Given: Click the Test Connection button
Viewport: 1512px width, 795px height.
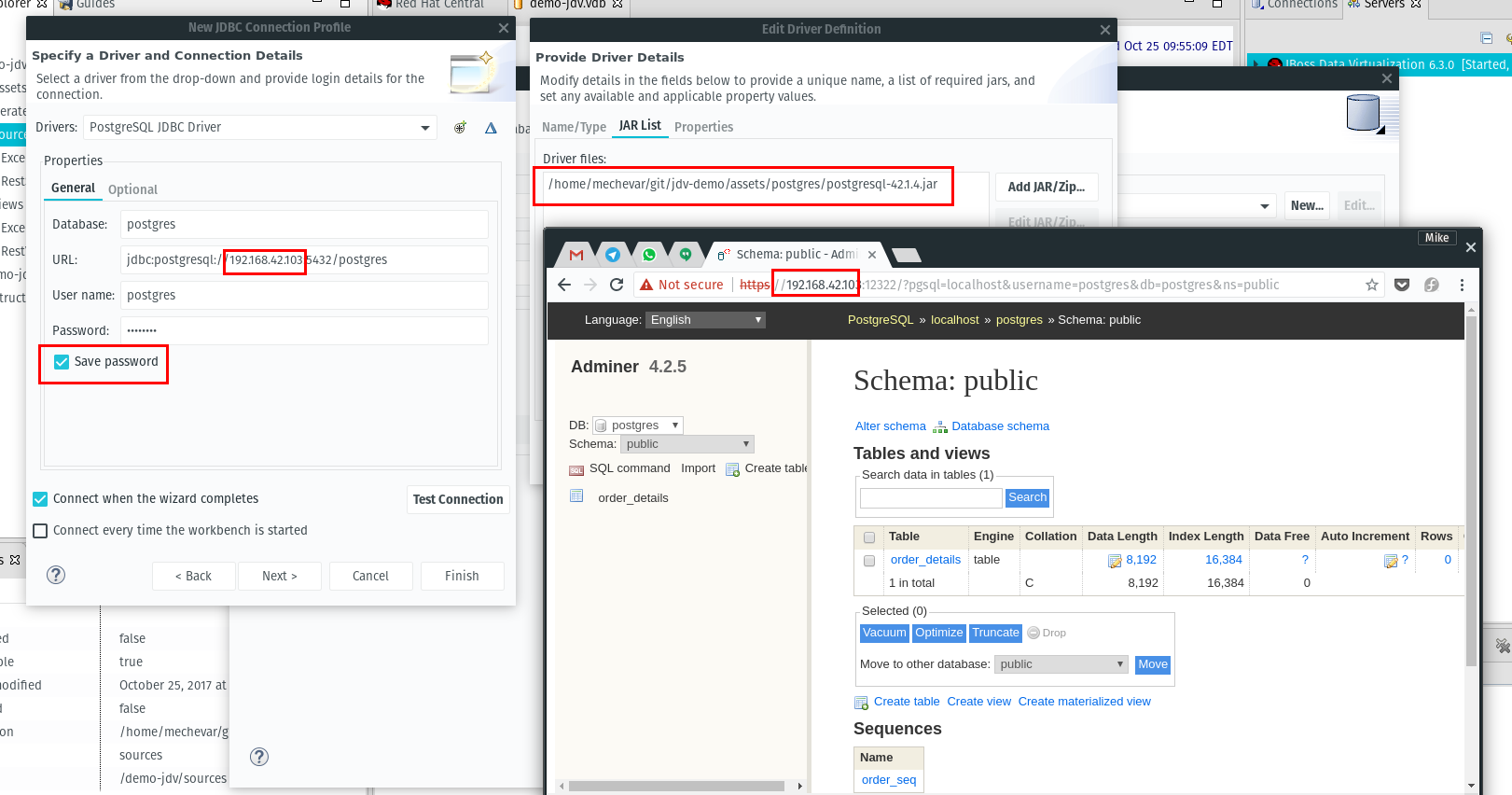Looking at the screenshot, I should coord(458,499).
